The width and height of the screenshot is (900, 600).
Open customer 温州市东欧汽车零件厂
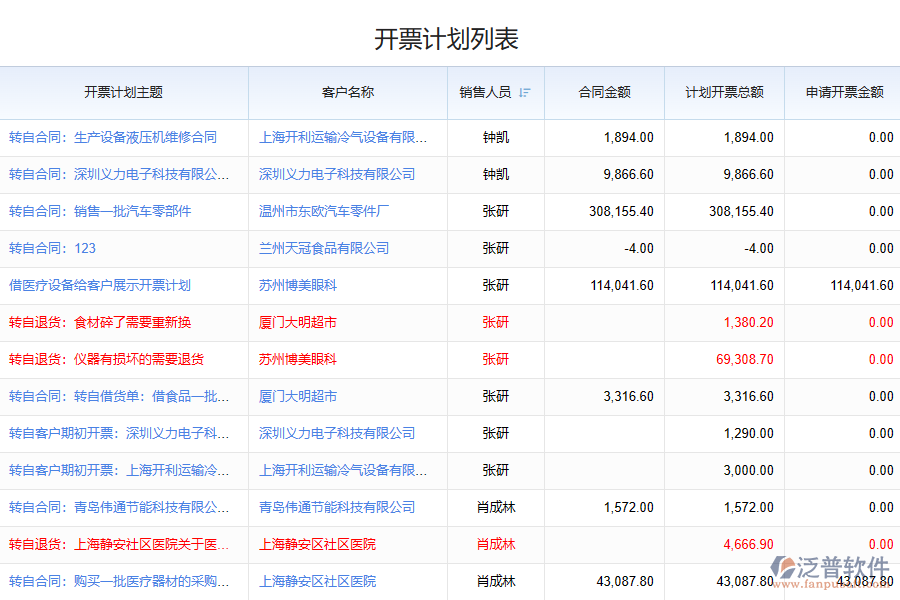coord(324,212)
